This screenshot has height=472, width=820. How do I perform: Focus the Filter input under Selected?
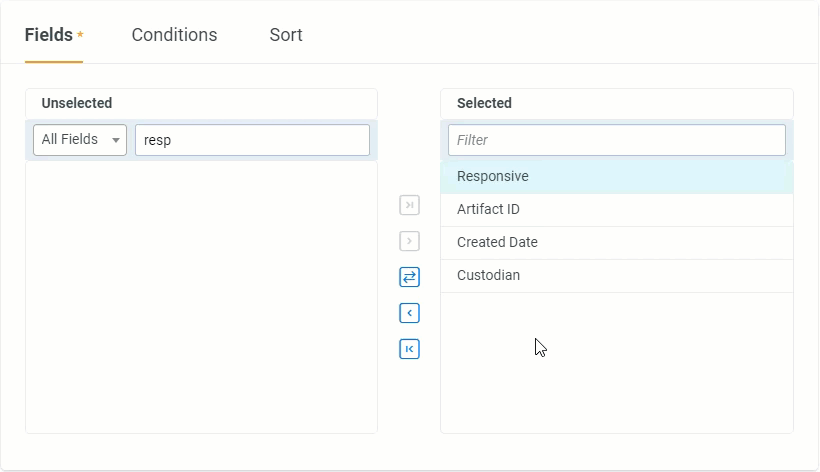tap(616, 140)
